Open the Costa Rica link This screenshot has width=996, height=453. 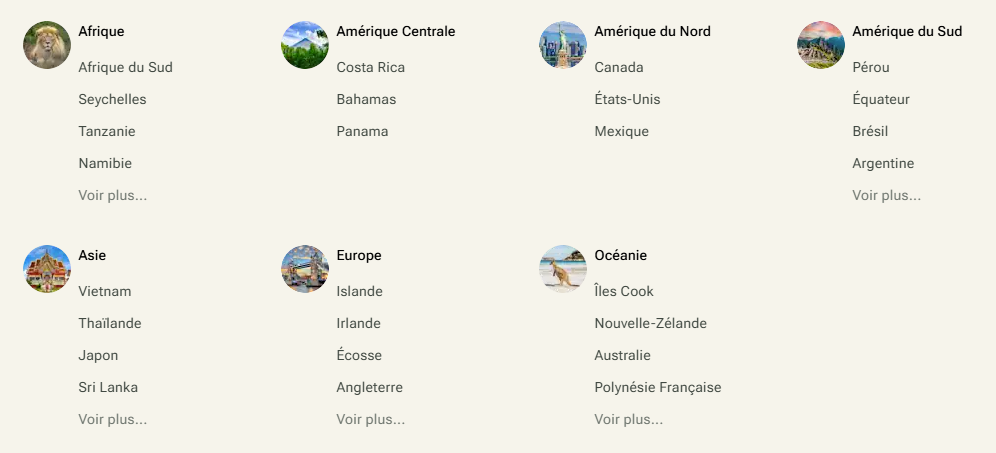pyautogui.click(x=370, y=67)
